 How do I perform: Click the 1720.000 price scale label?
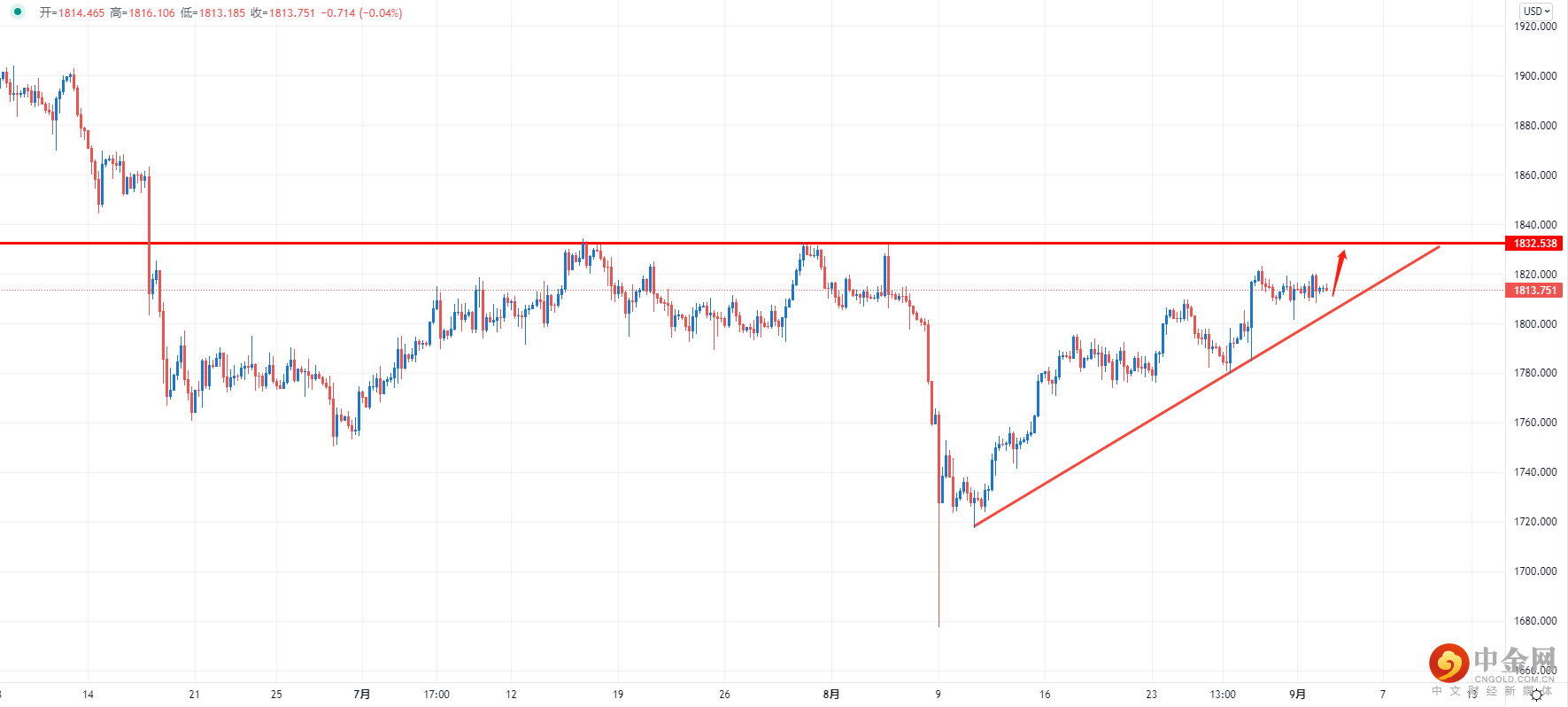tap(1534, 522)
